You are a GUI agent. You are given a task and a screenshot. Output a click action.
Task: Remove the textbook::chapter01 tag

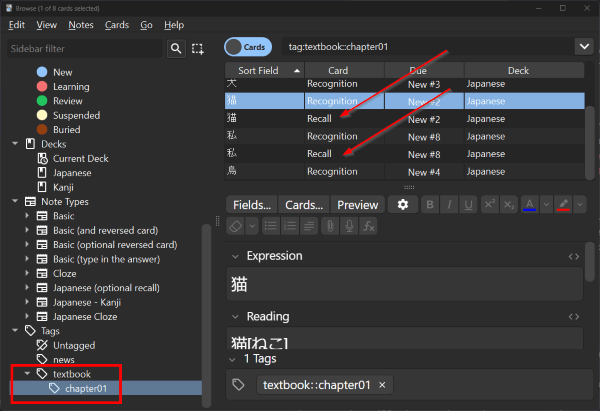click(x=382, y=385)
